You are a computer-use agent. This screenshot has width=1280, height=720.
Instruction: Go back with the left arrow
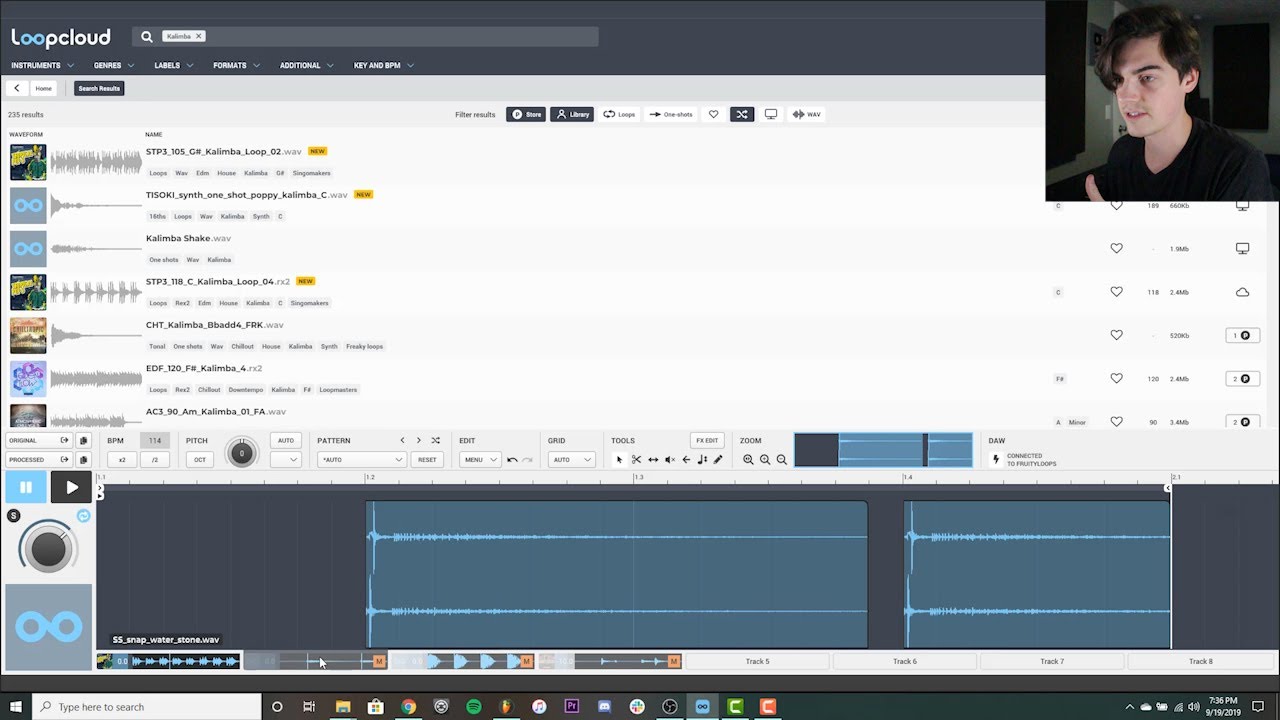(16, 88)
